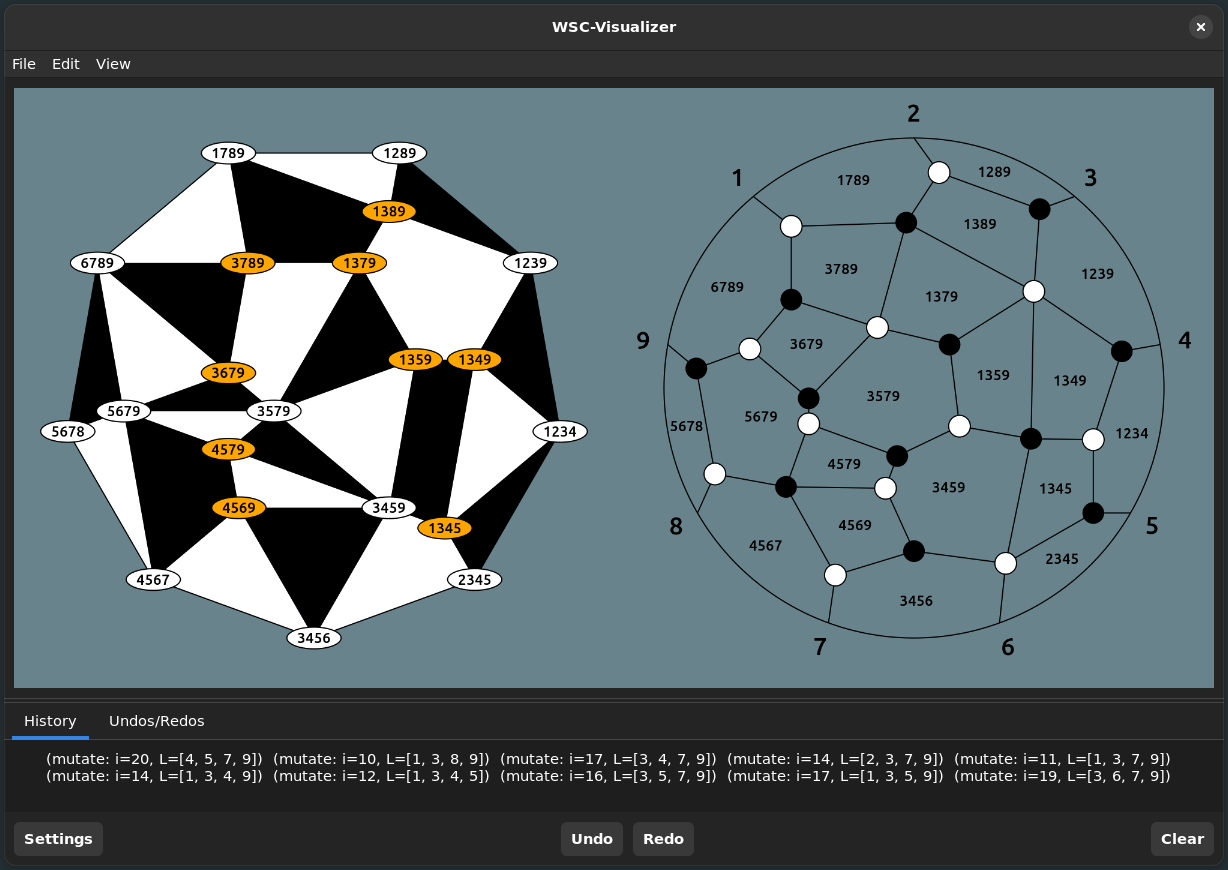Click the orange 1379 node
Image resolution: width=1228 pixels, height=870 pixels.
pyautogui.click(x=359, y=263)
